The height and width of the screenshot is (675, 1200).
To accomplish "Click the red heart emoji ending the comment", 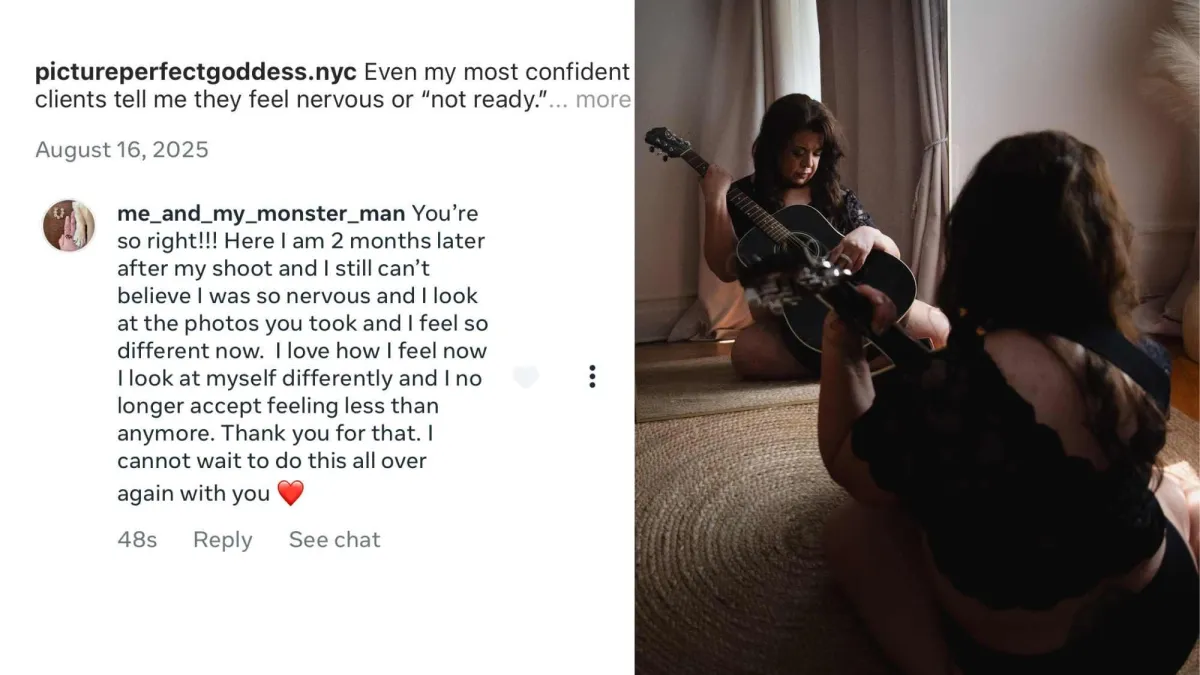I will [x=290, y=493].
